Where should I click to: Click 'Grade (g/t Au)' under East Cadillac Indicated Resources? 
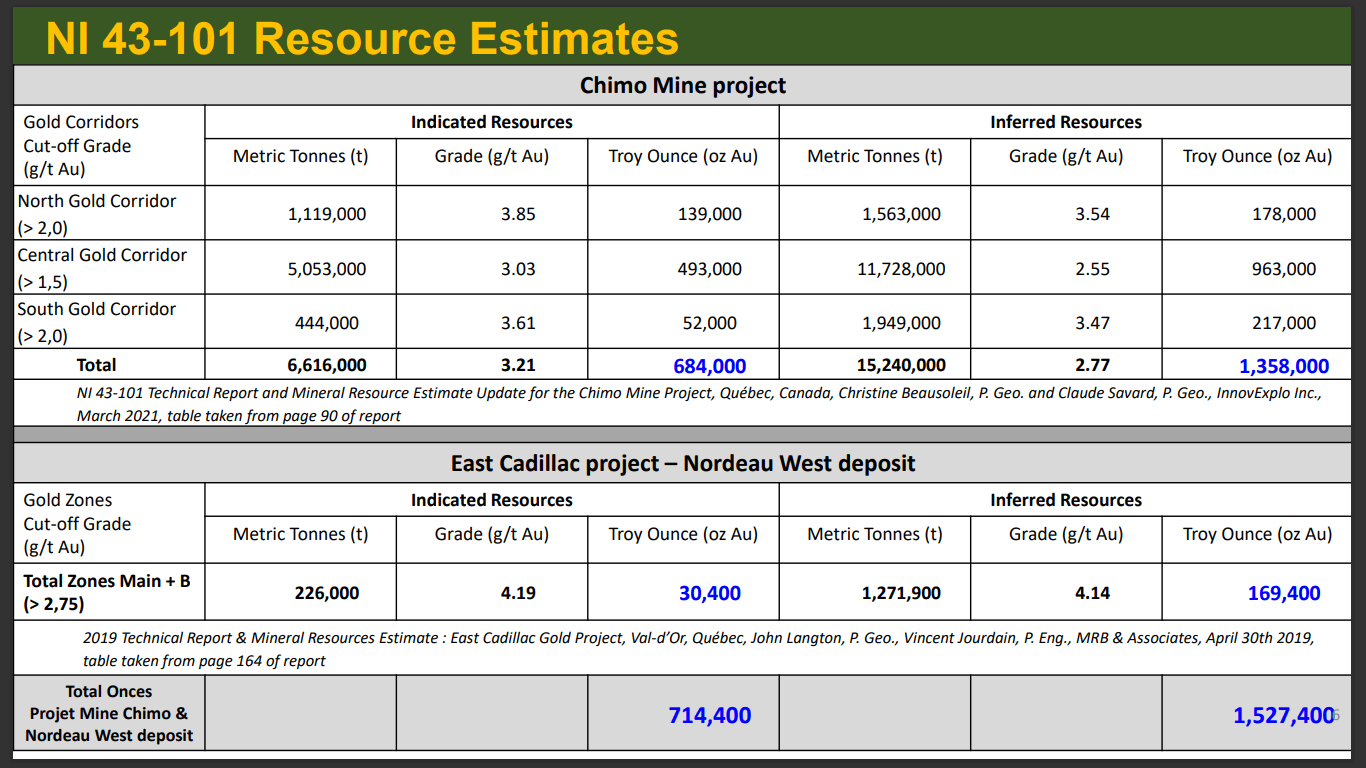tap(492, 534)
